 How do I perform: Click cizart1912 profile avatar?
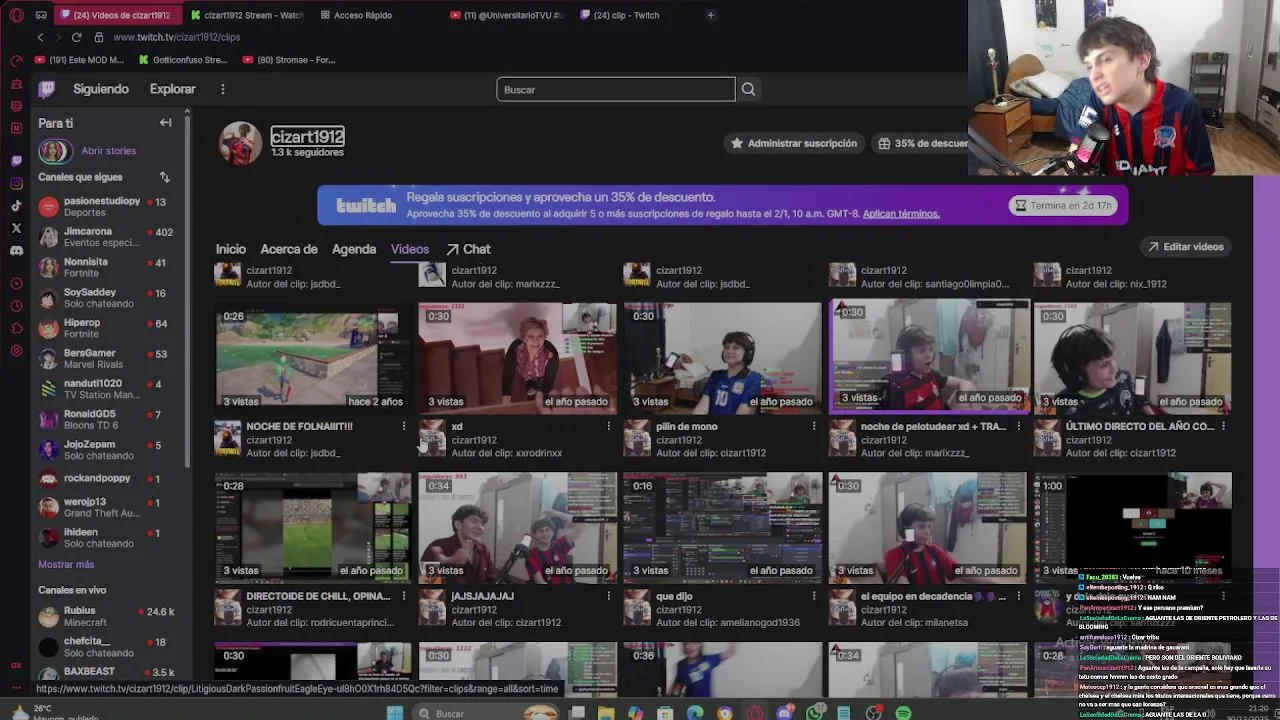(x=240, y=143)
